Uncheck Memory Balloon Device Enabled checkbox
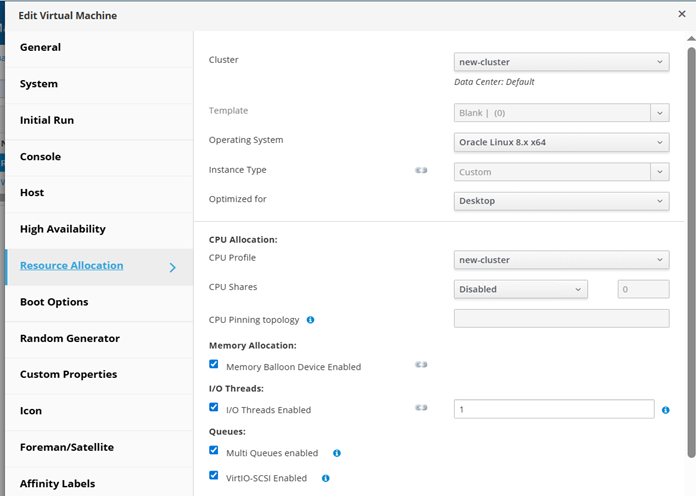This screenshot has height=496, width=696. click(x=214, y=365)
